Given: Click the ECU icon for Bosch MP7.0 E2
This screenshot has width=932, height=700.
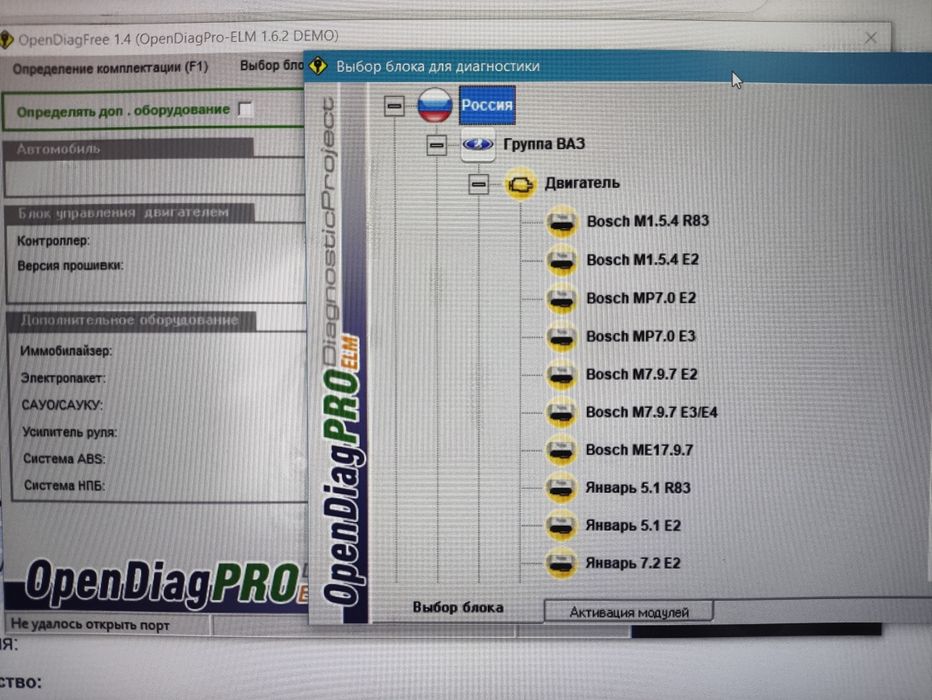Looking at the screenshot, I should click(561, 298).
